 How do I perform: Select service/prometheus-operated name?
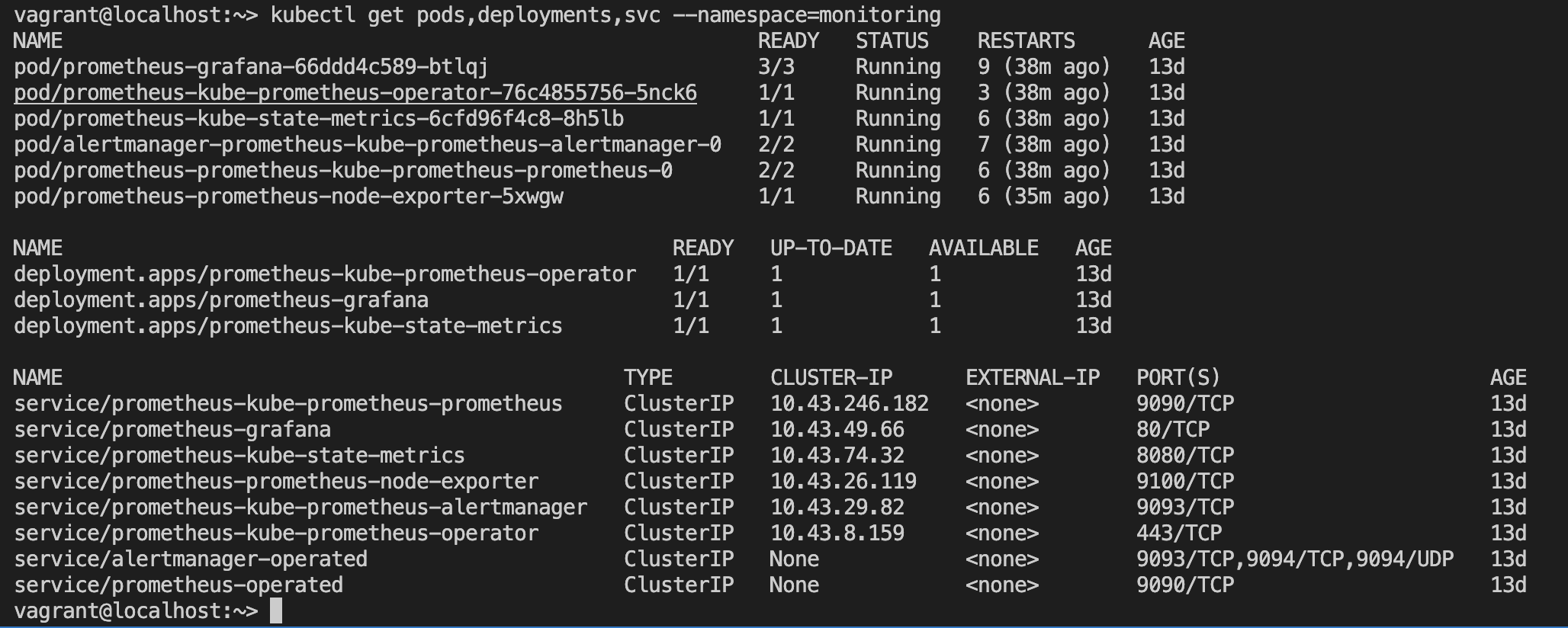pyautogui.click(x=178, y=585)
